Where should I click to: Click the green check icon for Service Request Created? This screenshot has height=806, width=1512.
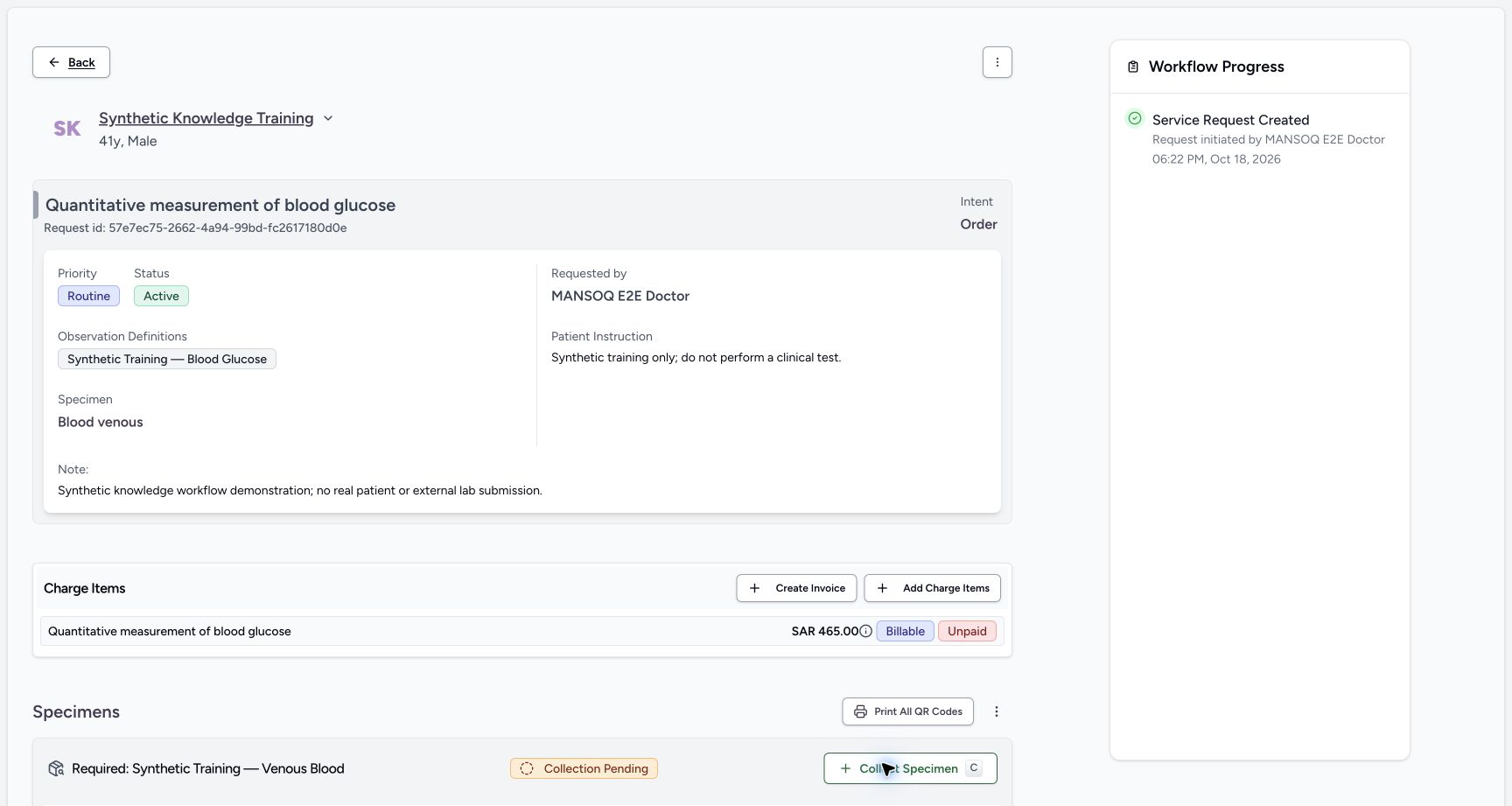coord(1134,118)
